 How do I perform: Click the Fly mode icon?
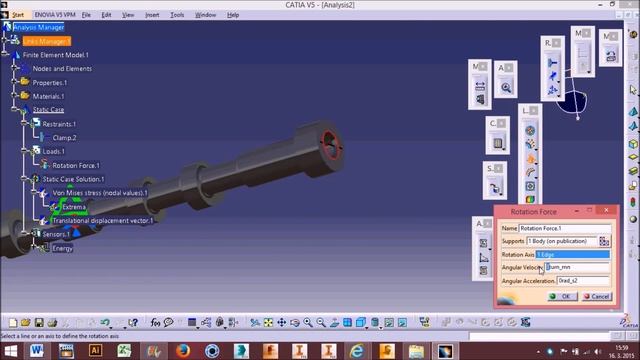pos(255,323)
